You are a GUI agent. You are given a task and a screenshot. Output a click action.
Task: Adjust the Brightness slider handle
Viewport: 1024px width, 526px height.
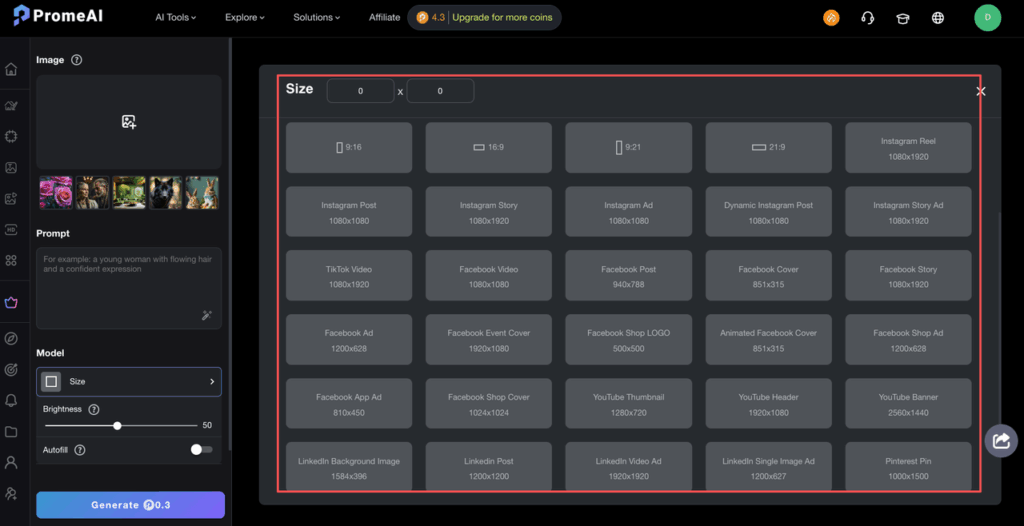click(118, 425)
